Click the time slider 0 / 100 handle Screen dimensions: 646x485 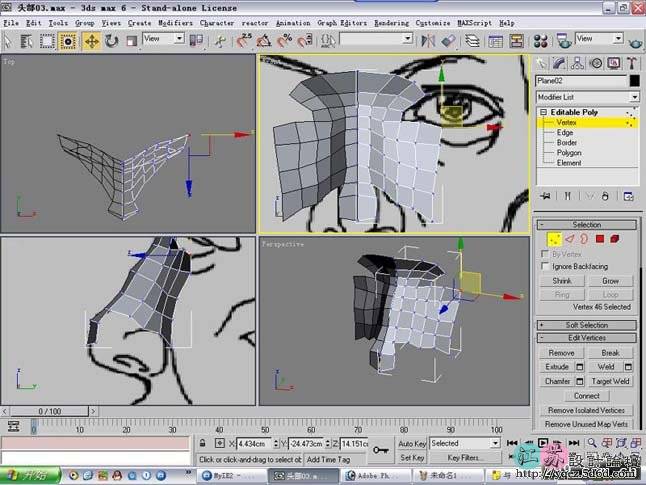[49, 411]
